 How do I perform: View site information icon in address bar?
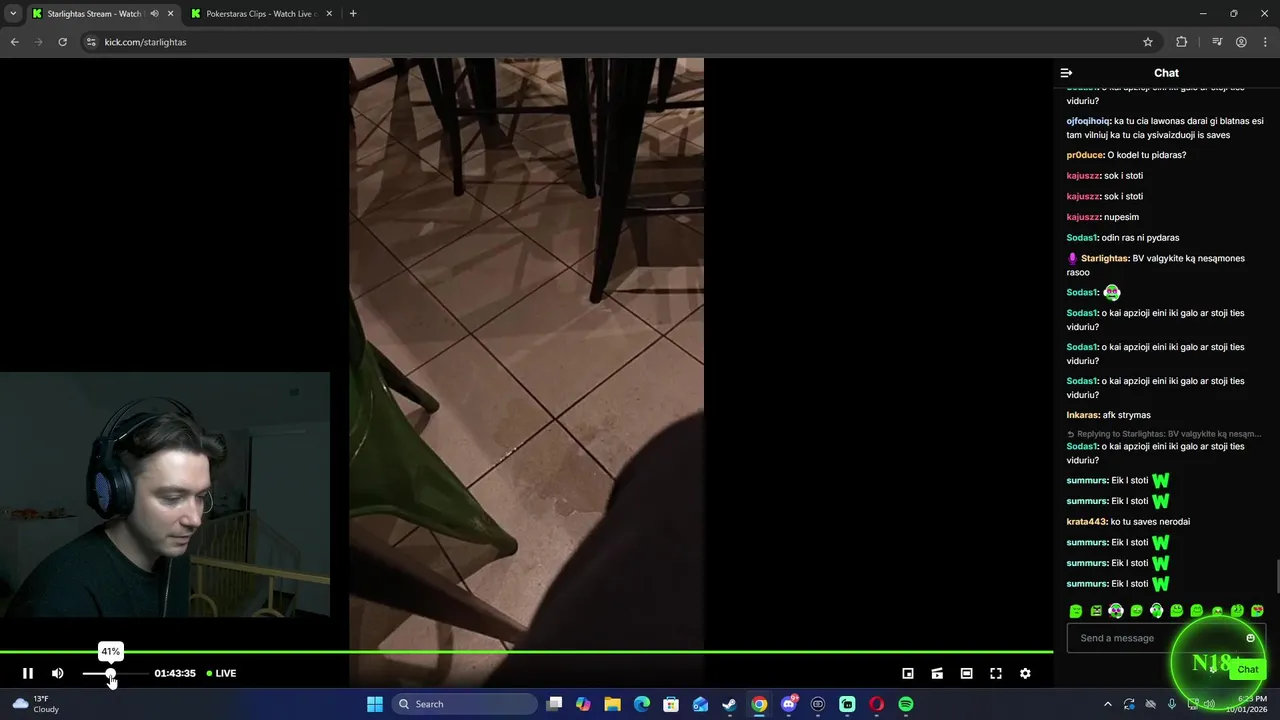91,42
